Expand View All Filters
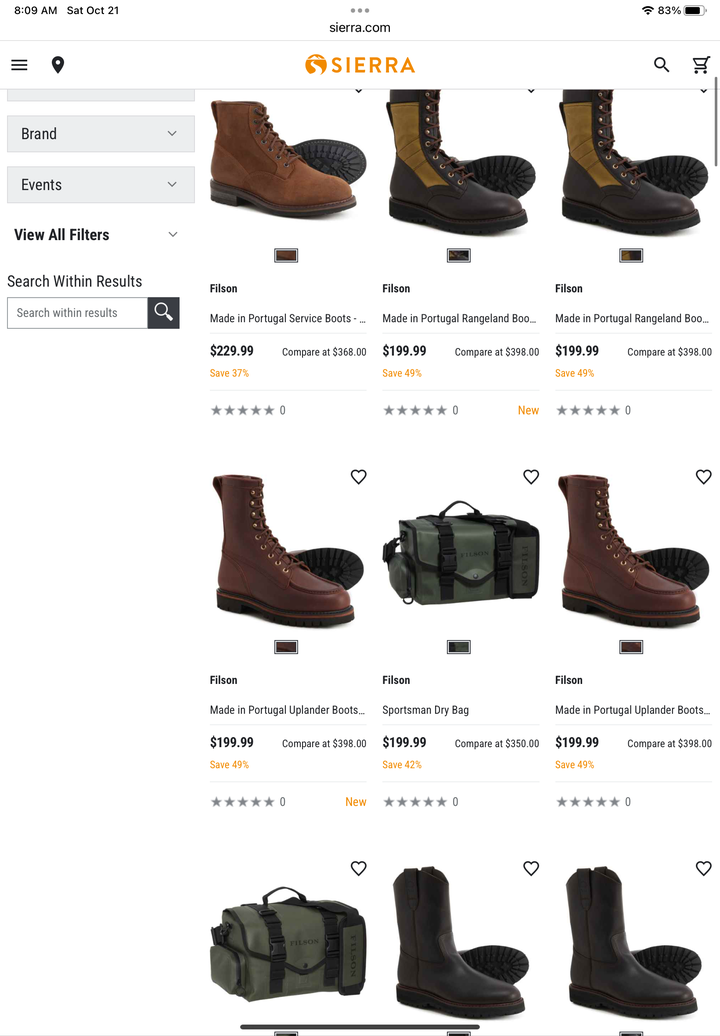This screenshot has width=720, height=1036. 96,235
